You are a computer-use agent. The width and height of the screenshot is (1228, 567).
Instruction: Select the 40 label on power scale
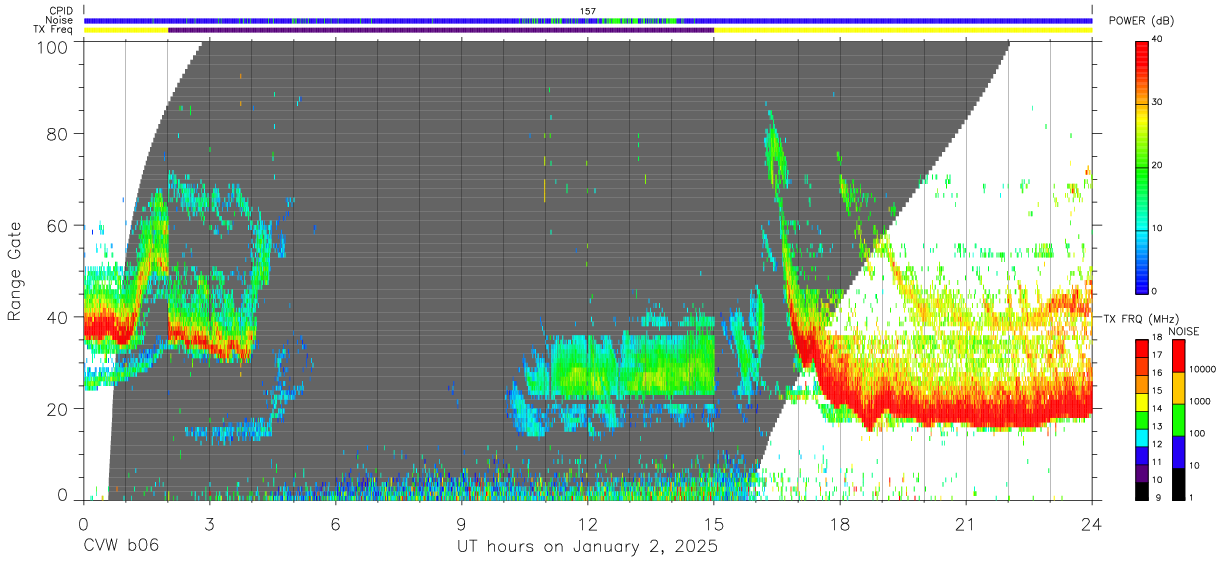1158,40
